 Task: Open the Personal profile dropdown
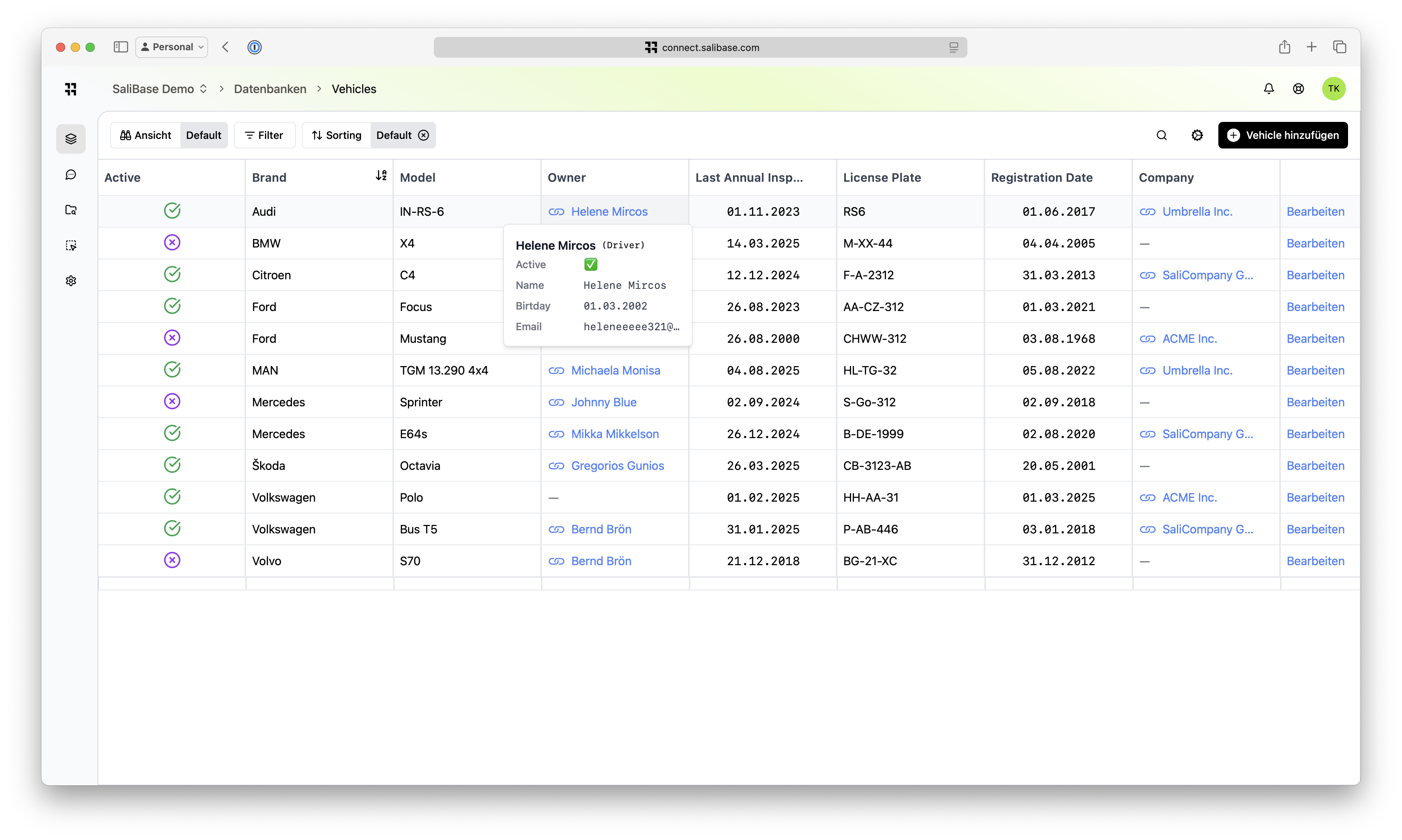point(172,47)
